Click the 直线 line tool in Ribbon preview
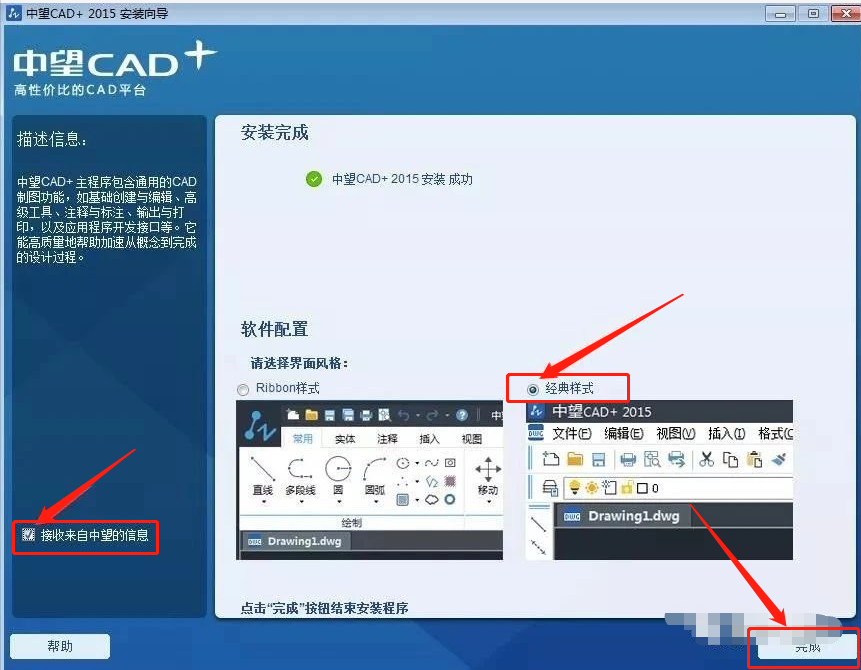Viewport: 861px width, 670px height. [263, 478]
